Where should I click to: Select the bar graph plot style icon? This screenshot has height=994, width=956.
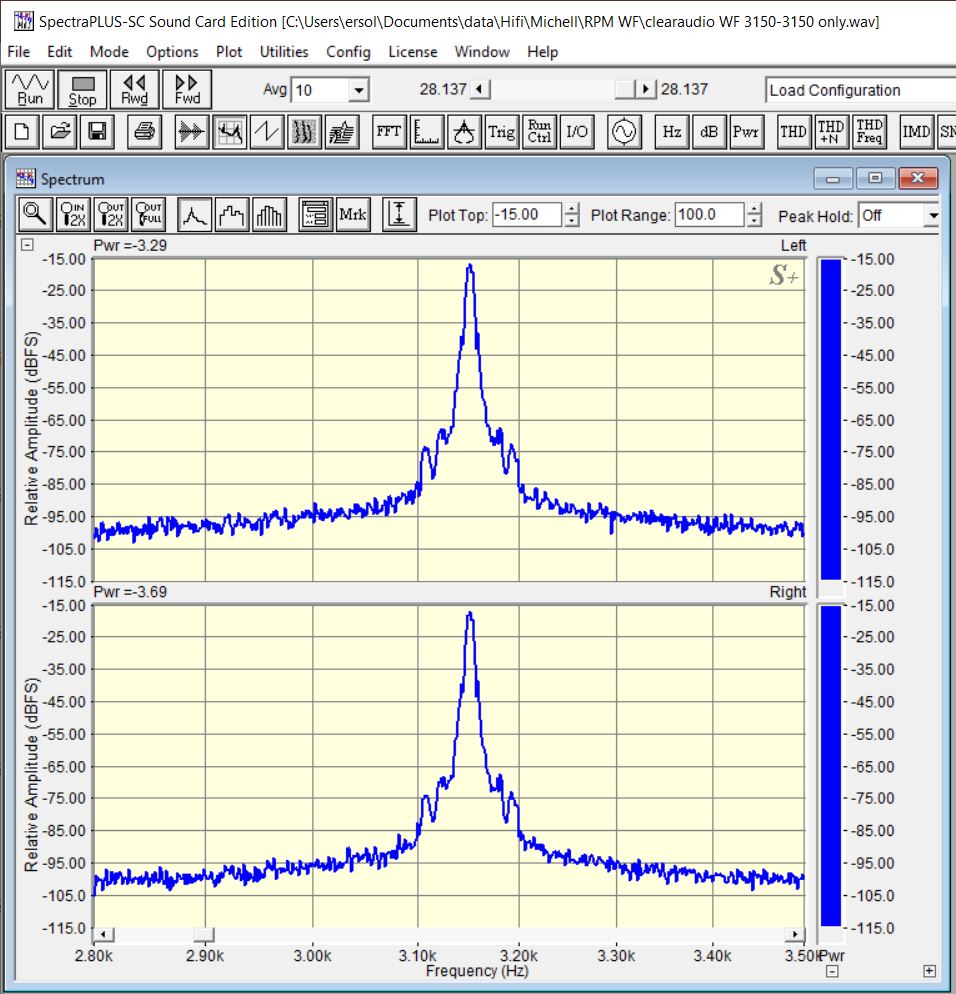(x=270, y=214)
